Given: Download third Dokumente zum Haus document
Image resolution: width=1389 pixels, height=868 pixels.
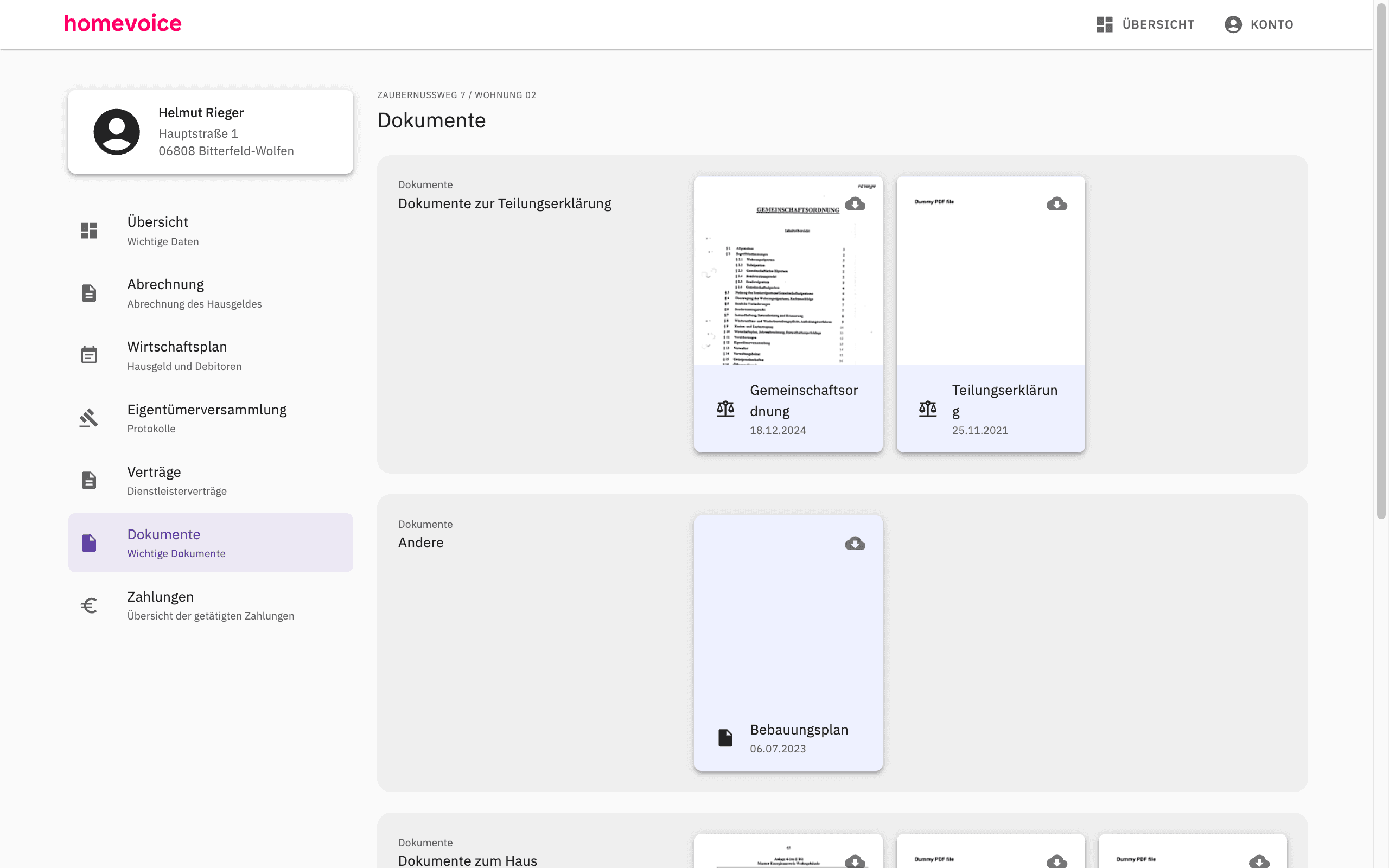Looking at the screenshot, I should (1259, 861).
